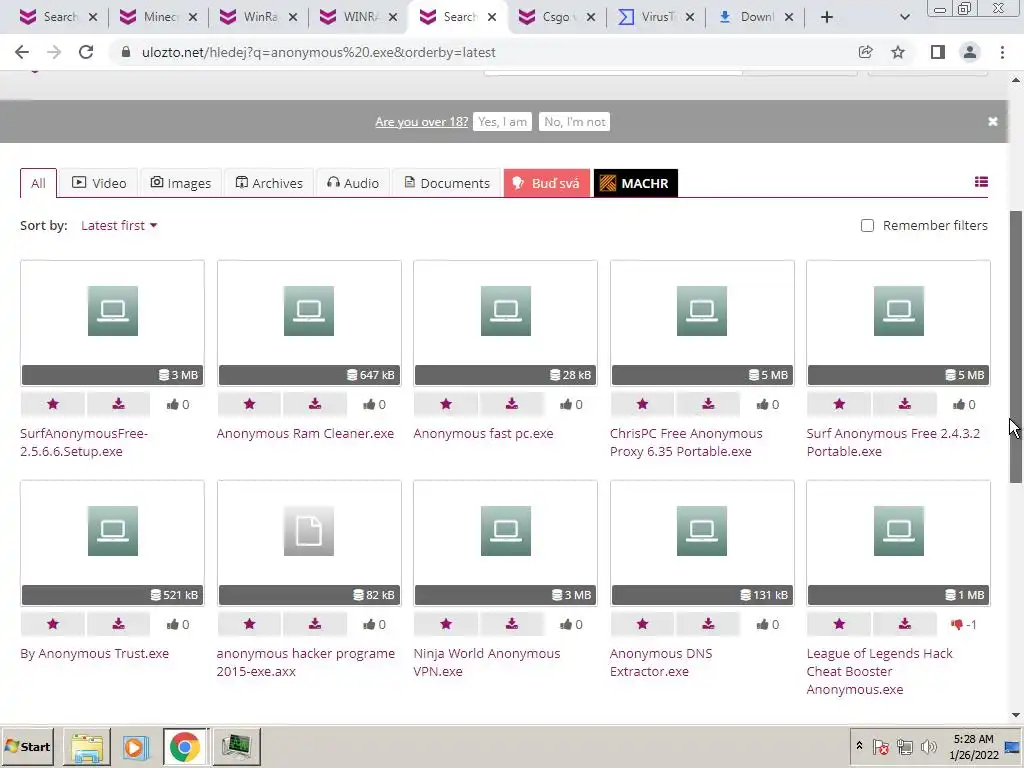Switch to list view layout icon

981,182
